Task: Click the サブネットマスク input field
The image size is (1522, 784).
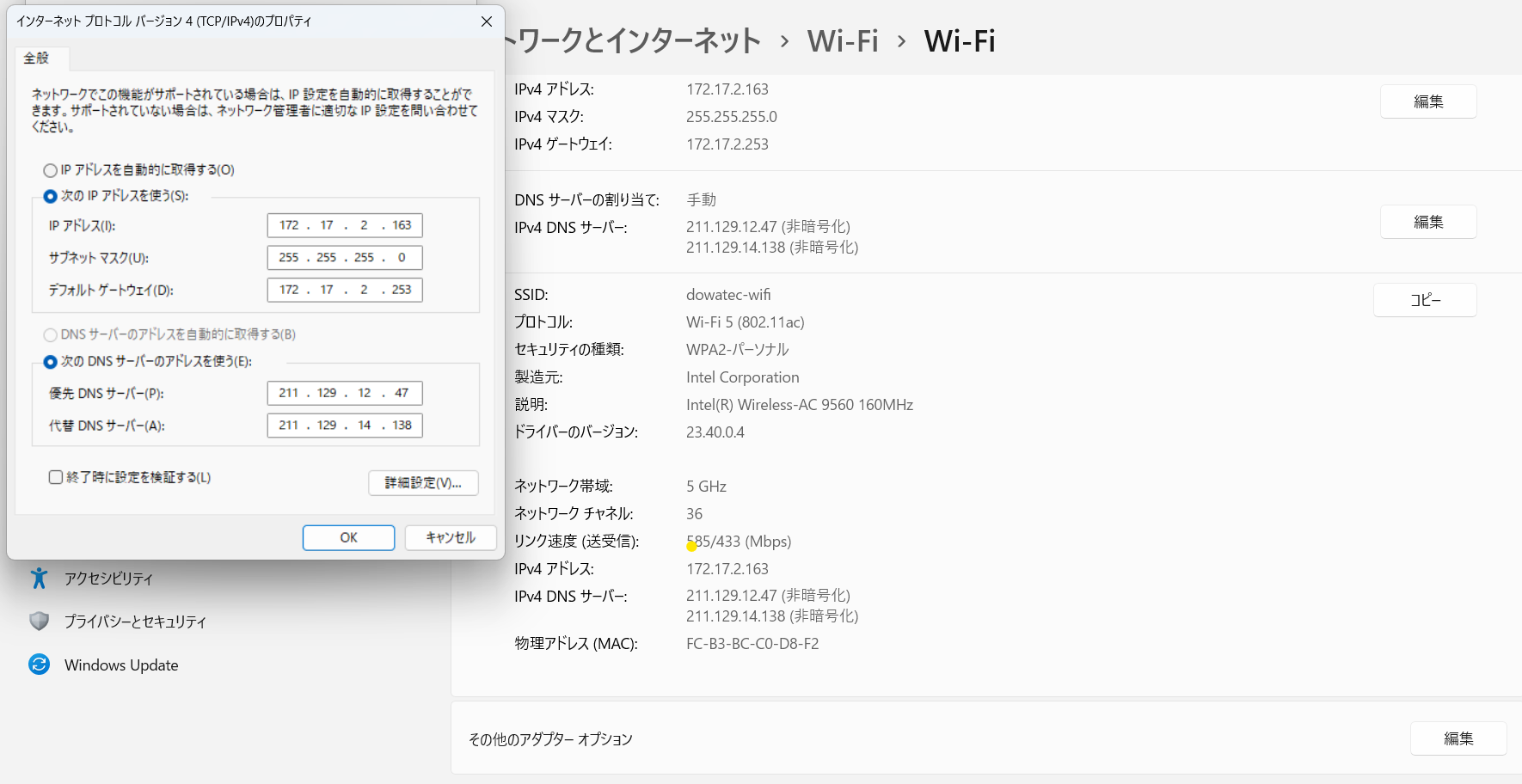Action: [344, 257]
